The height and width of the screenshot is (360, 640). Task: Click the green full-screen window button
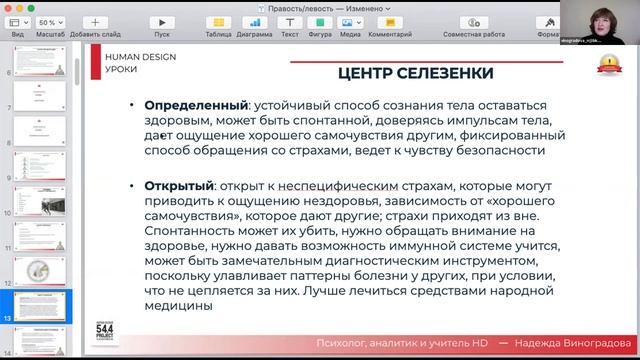pos(31,8)
